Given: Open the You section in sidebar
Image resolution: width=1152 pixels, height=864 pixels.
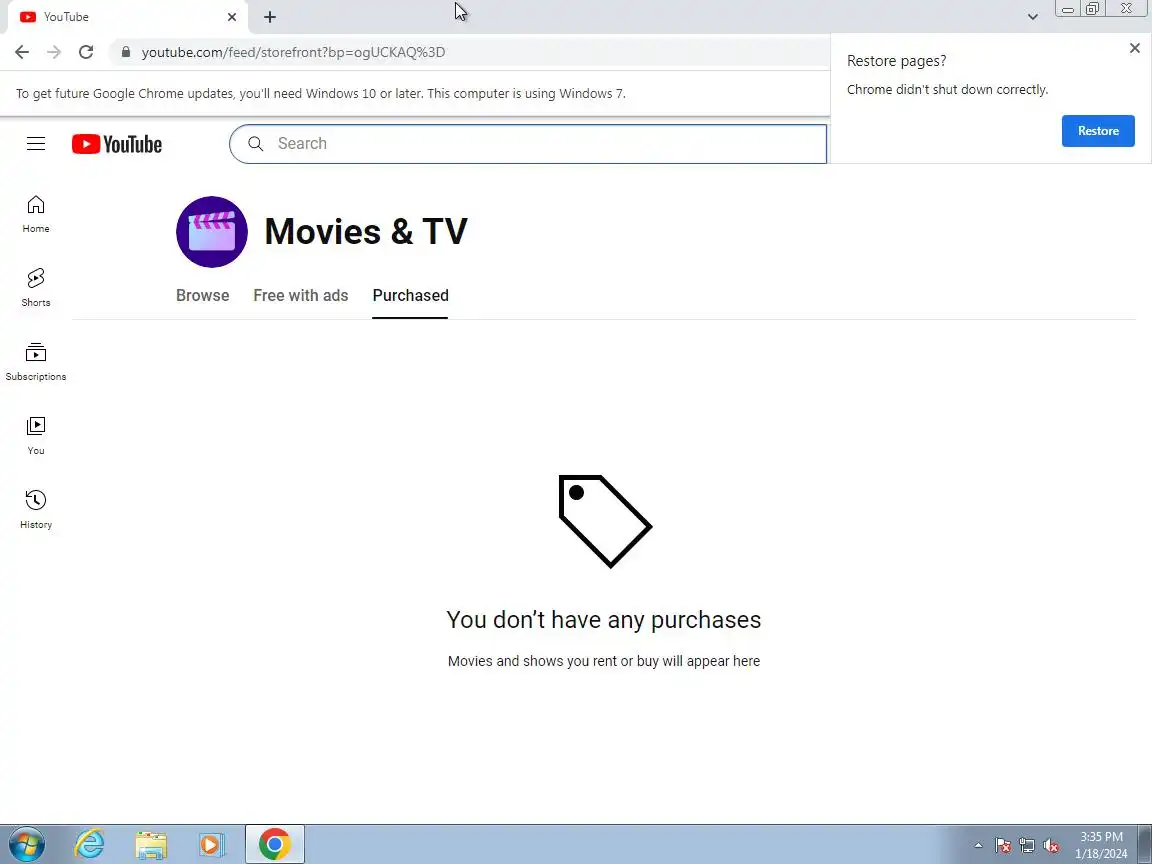Looking at the screenshot, I should pos(36,436).
